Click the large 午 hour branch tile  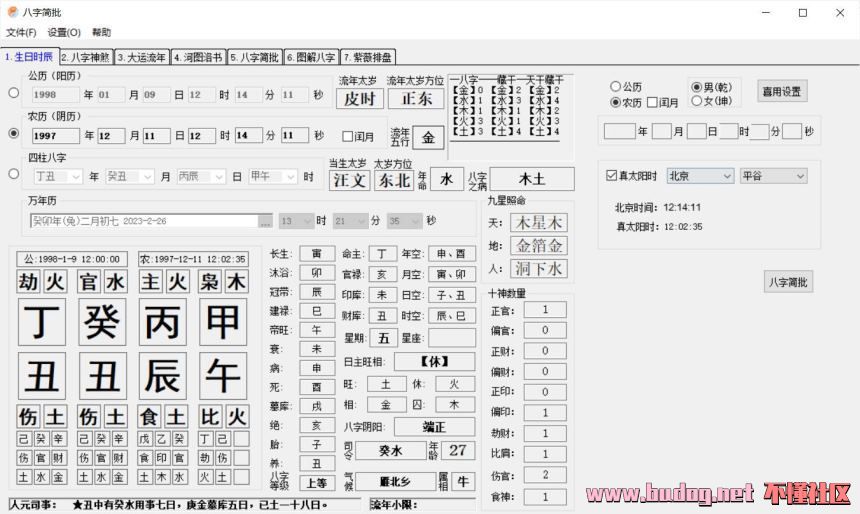click(x=222, y=377)
